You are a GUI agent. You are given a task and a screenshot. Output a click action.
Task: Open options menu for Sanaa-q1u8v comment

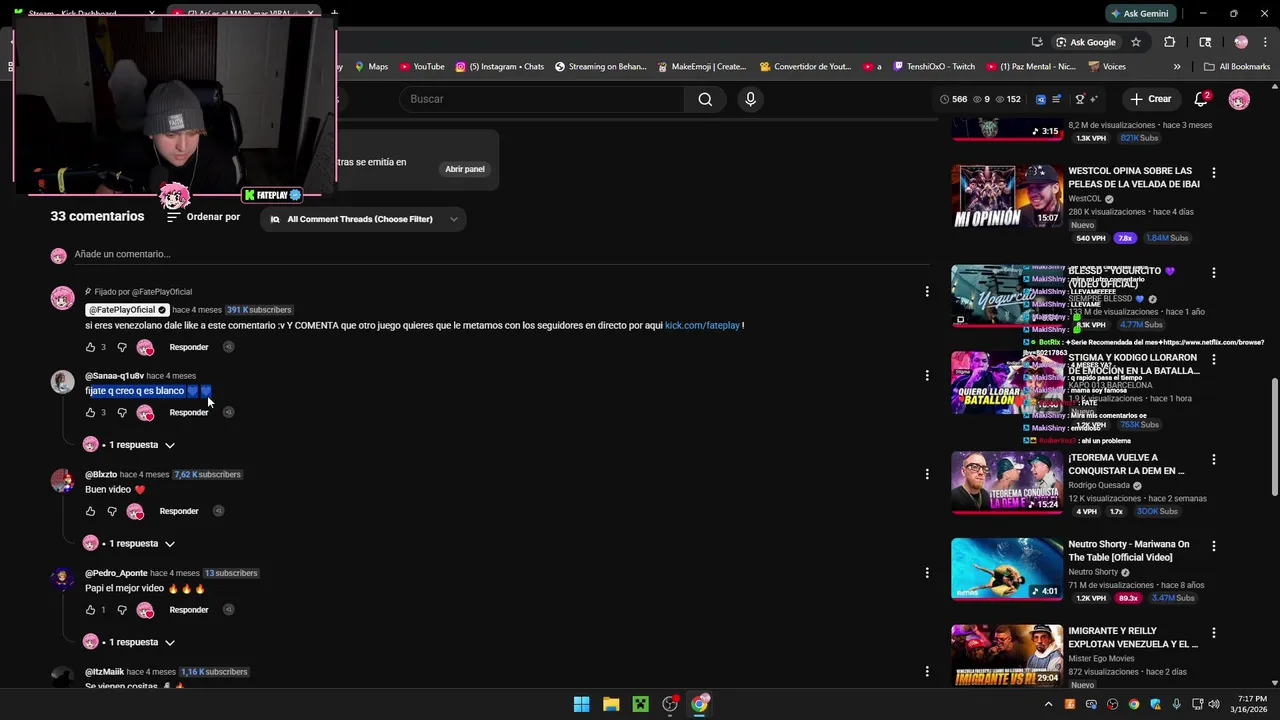coord(927,375)
